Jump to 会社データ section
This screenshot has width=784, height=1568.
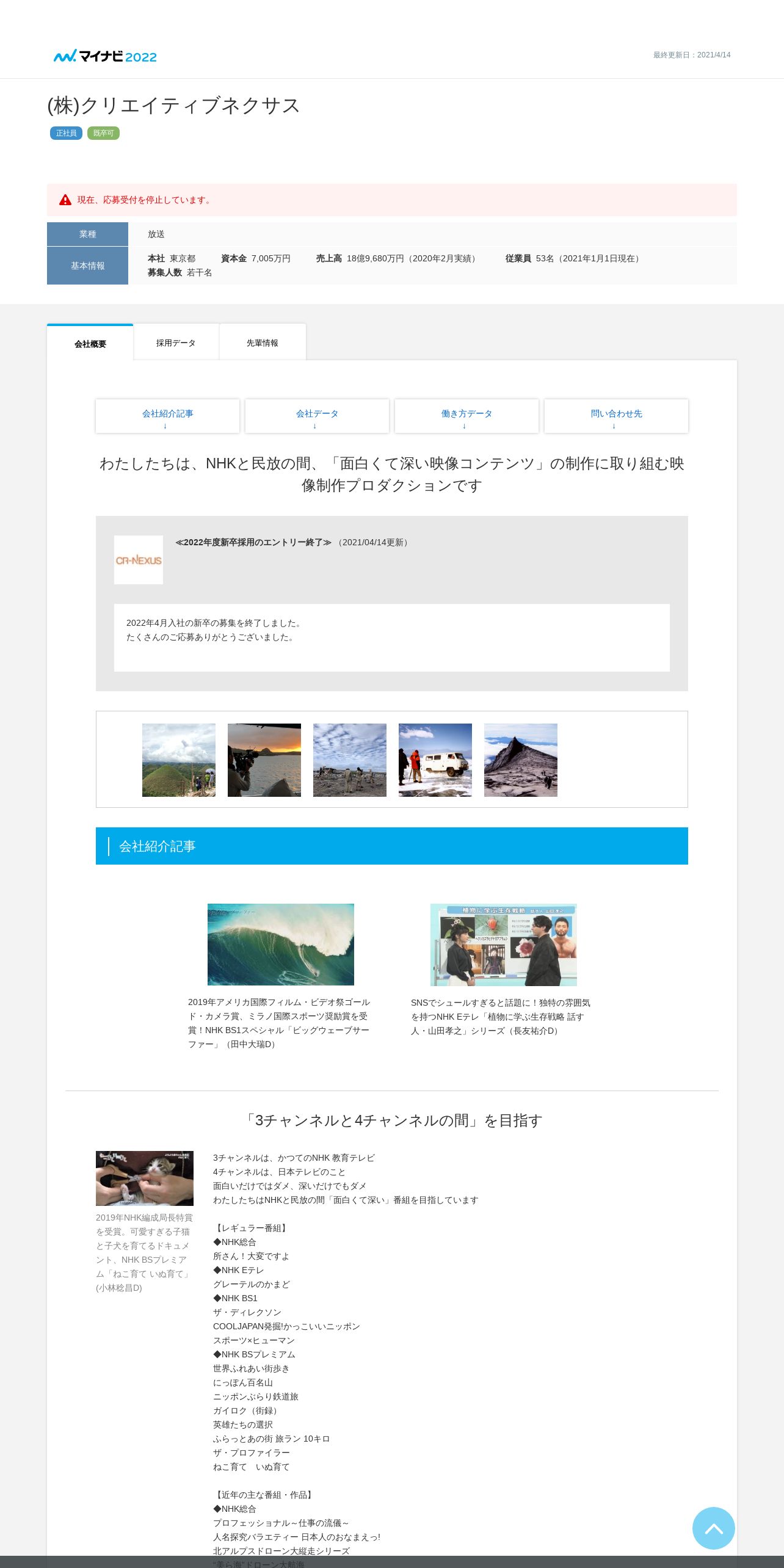317,416
